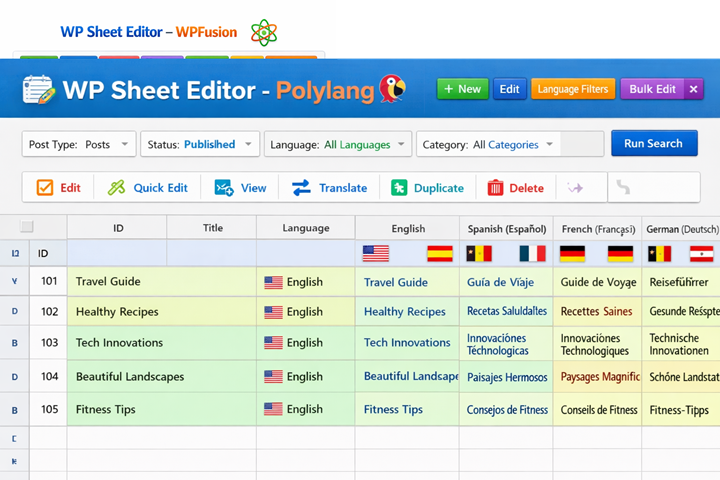Click the red Delete trash icon
This screenshot has height=480, width=720.
click(x=495, y=188)
